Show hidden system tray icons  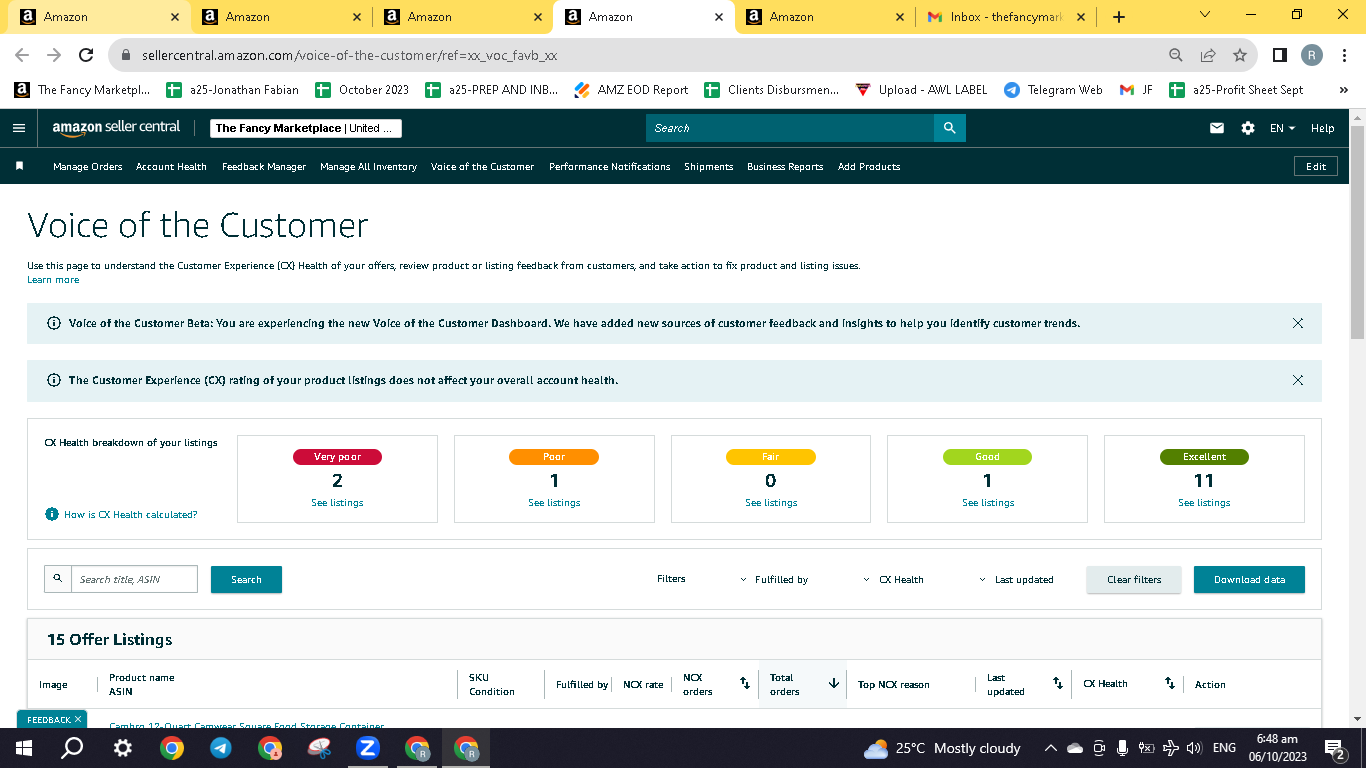pos(1051,748)
